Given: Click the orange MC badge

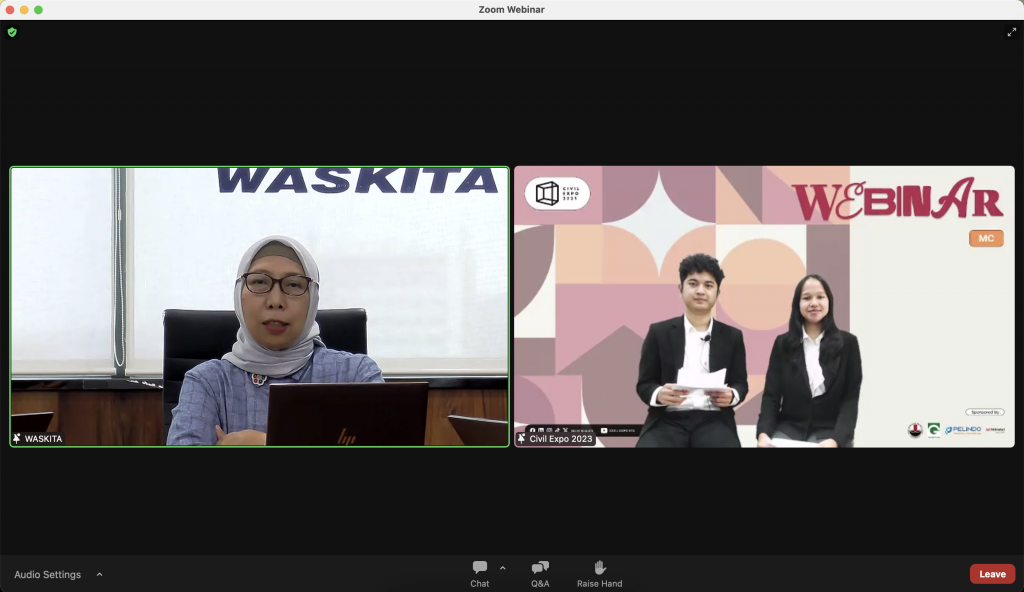Looking at the screenshot, I should 986,238.
